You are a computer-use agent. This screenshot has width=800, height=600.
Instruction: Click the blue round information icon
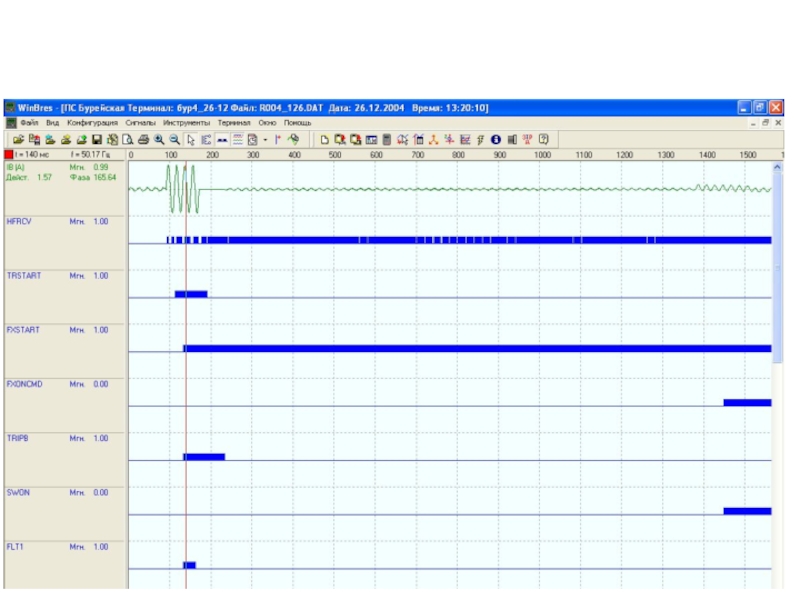496,140
